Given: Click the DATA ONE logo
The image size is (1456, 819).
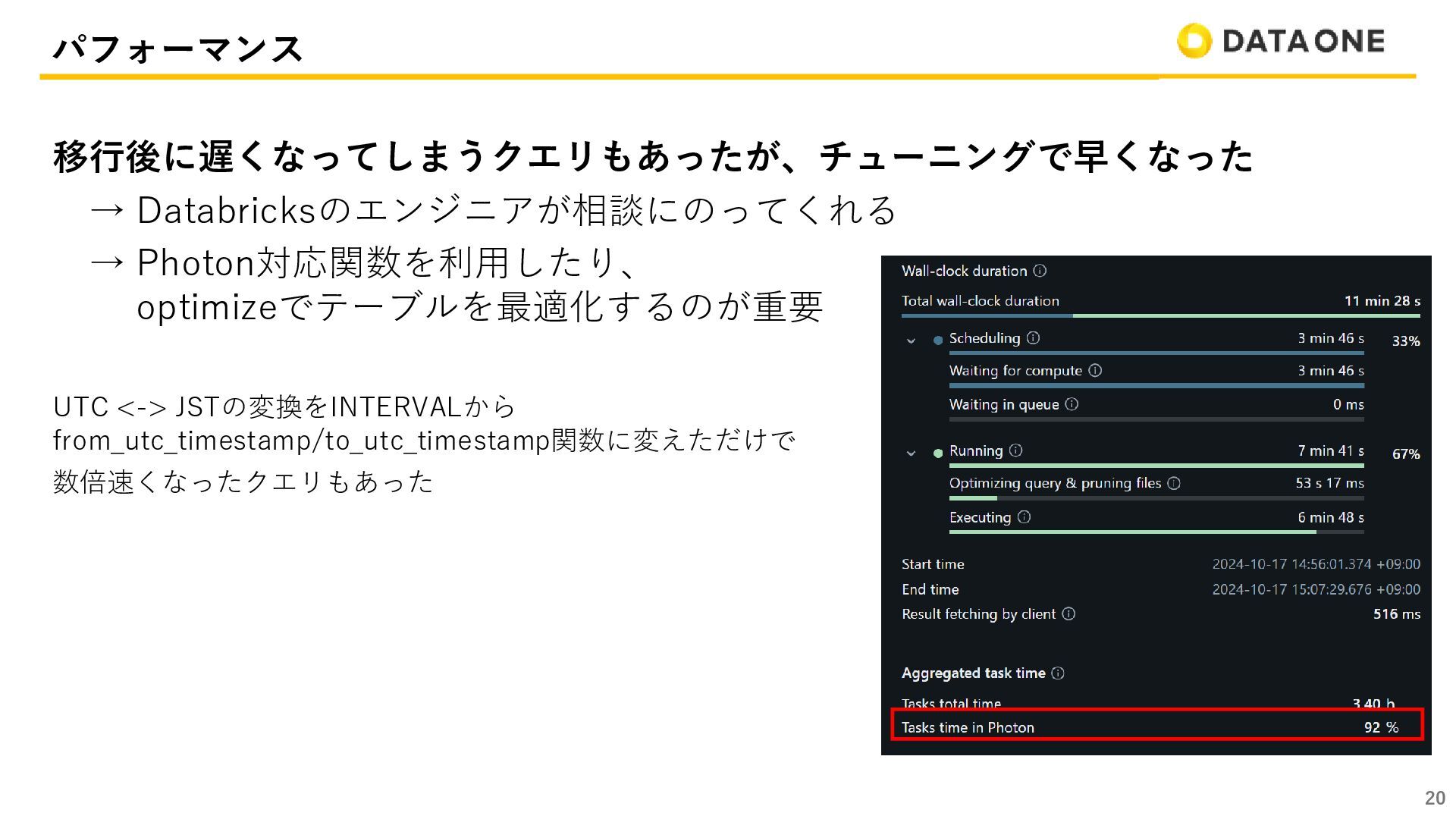Looking at the screenshot, I should coord(1281,41).
